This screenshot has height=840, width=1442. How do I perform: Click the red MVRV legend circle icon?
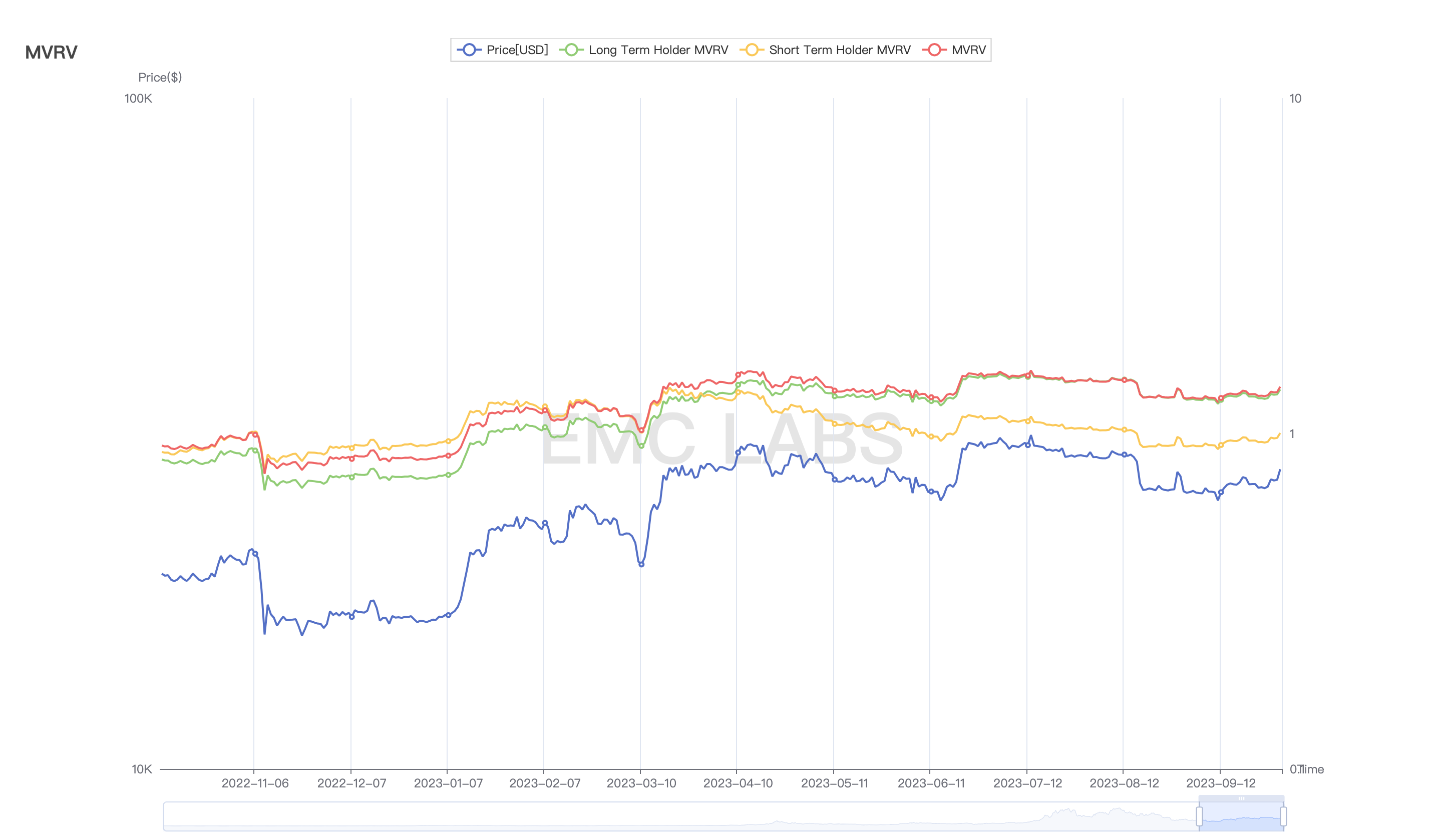point(934,50)
